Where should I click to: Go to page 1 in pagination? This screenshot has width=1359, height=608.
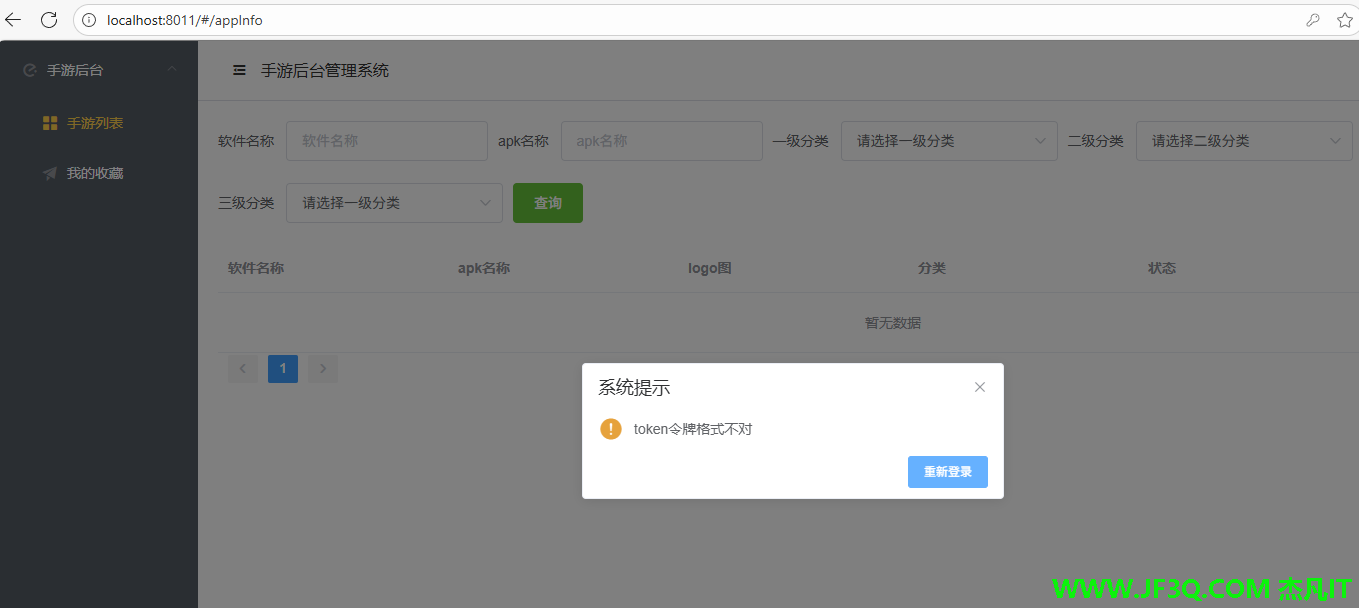click(283, 369)
